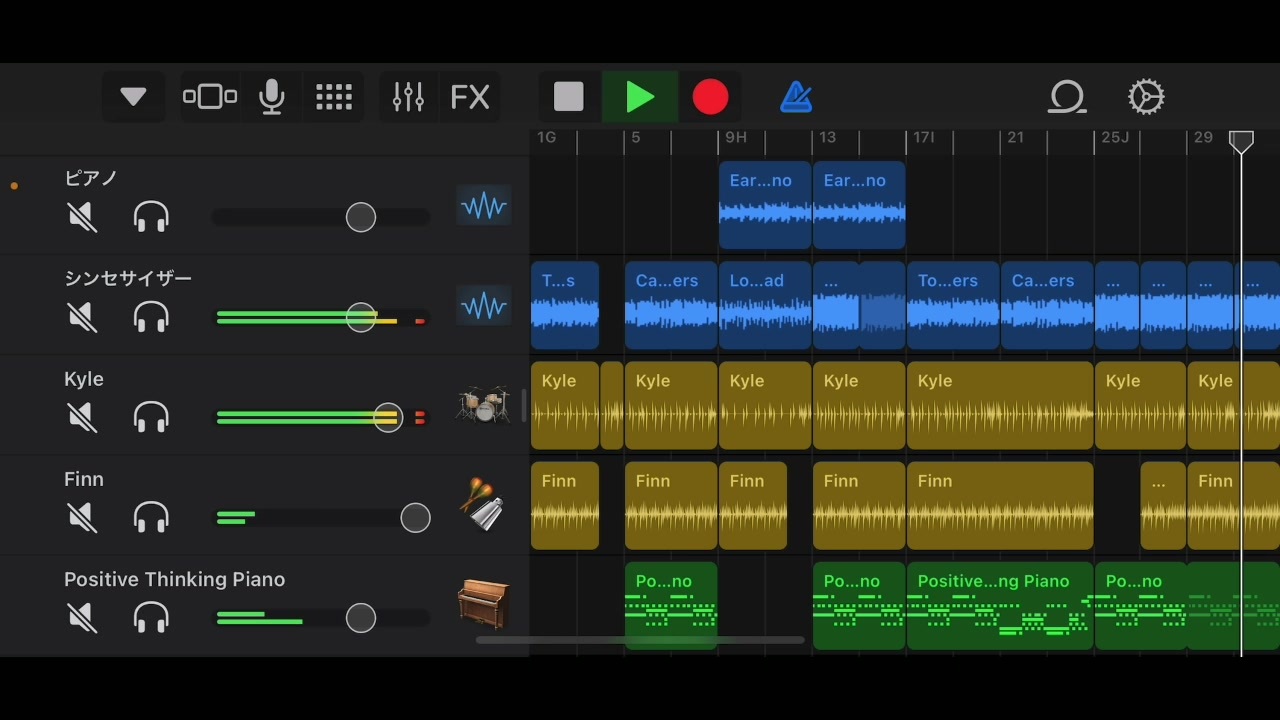
Task: Click the シンセサイザー track volume slider knob
Action: 361,318
